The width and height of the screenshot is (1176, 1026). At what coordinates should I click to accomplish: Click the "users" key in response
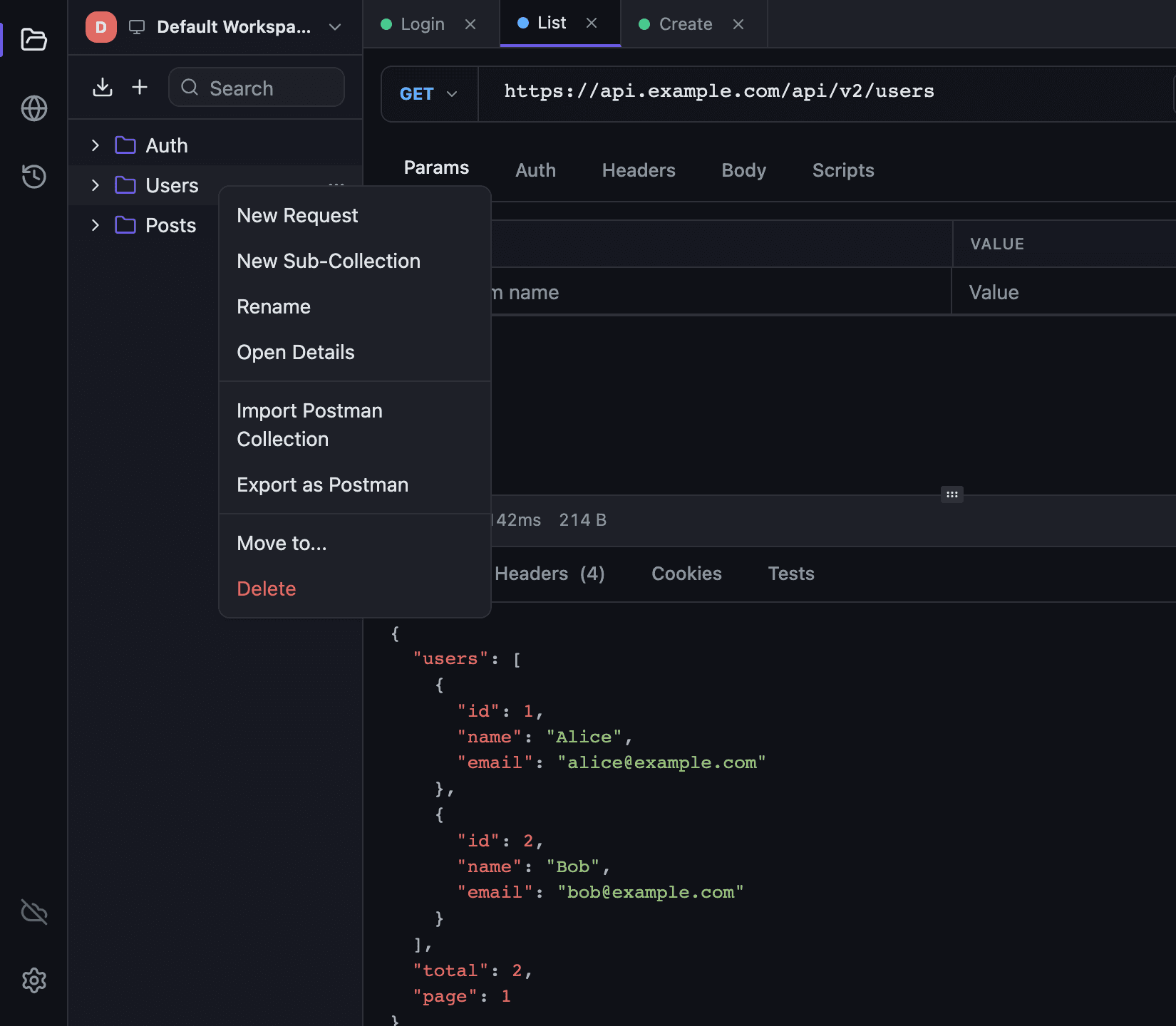tap(450, 658)
